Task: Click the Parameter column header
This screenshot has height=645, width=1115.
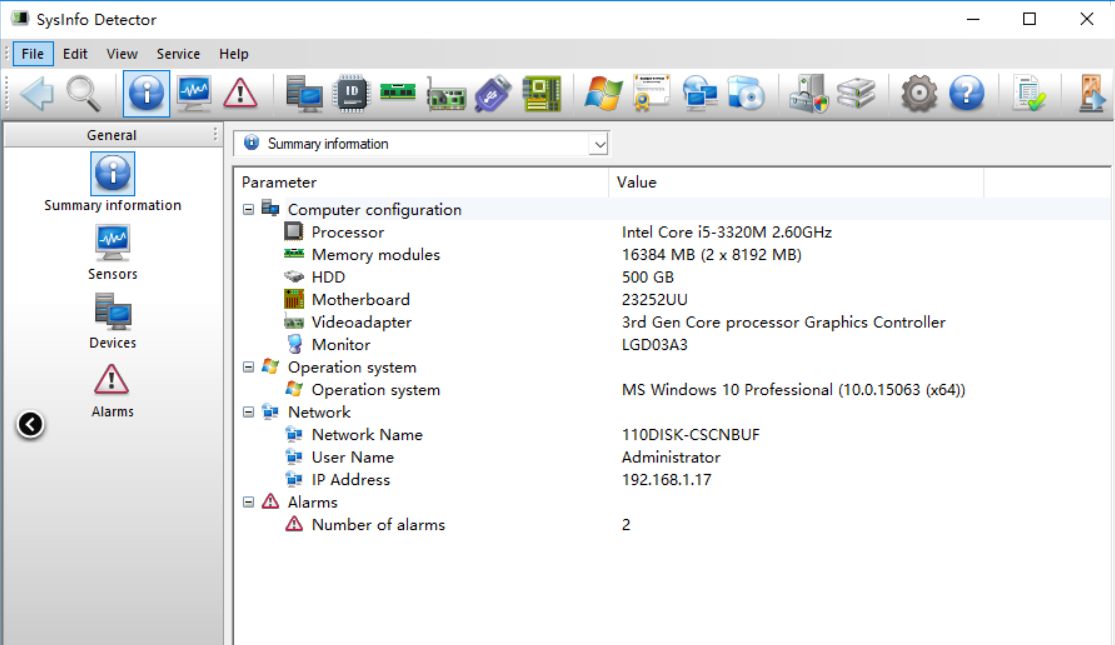Action: click(421, 182)
